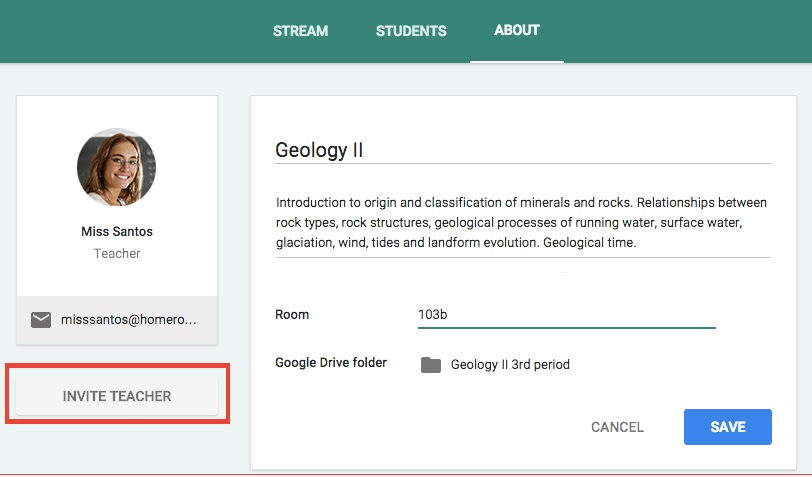This screenshot has width=812, height=477.
Task: Save the class details
Action: pos(727,427)
